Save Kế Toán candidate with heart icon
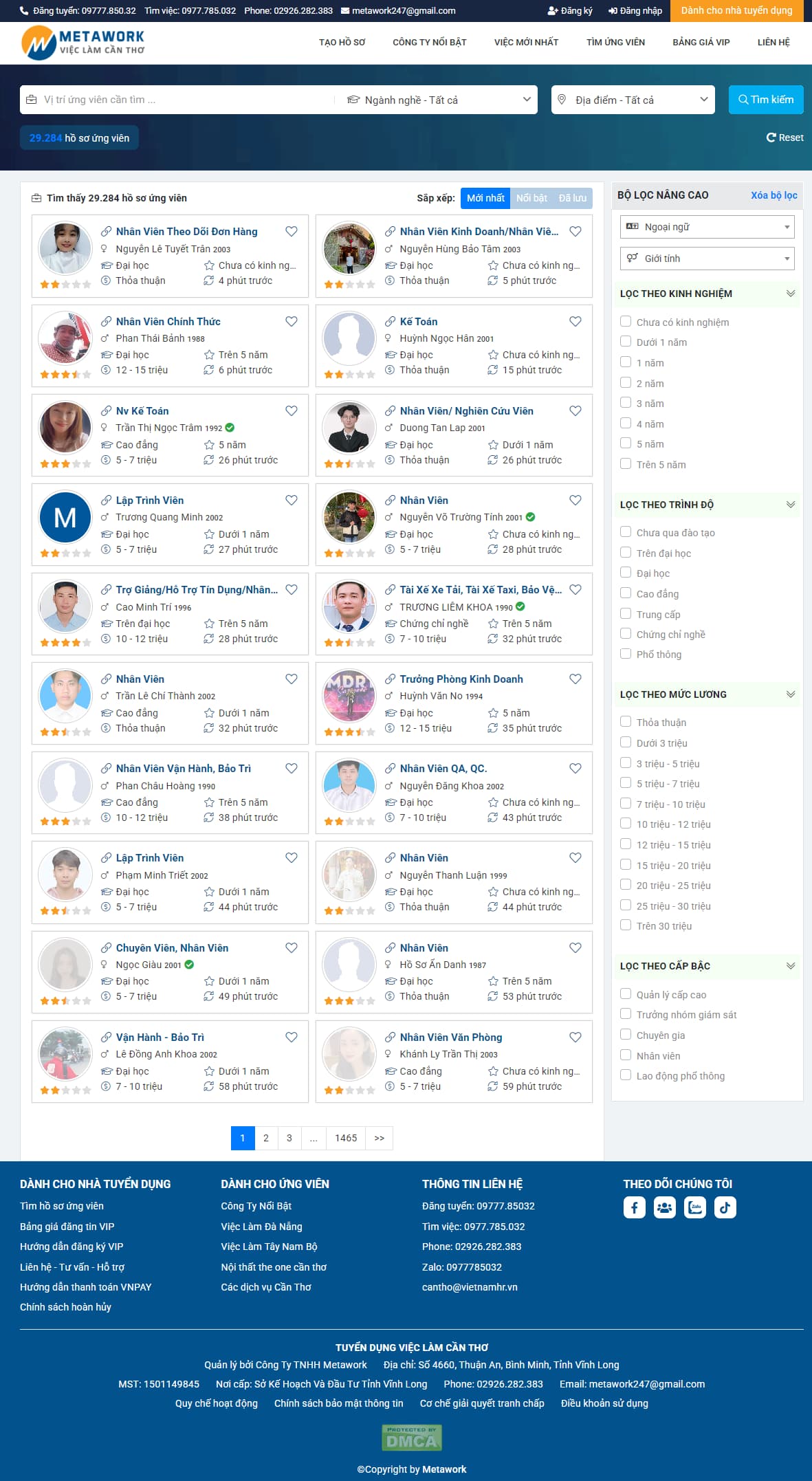 pyautogui.click(x=575, y=321)
